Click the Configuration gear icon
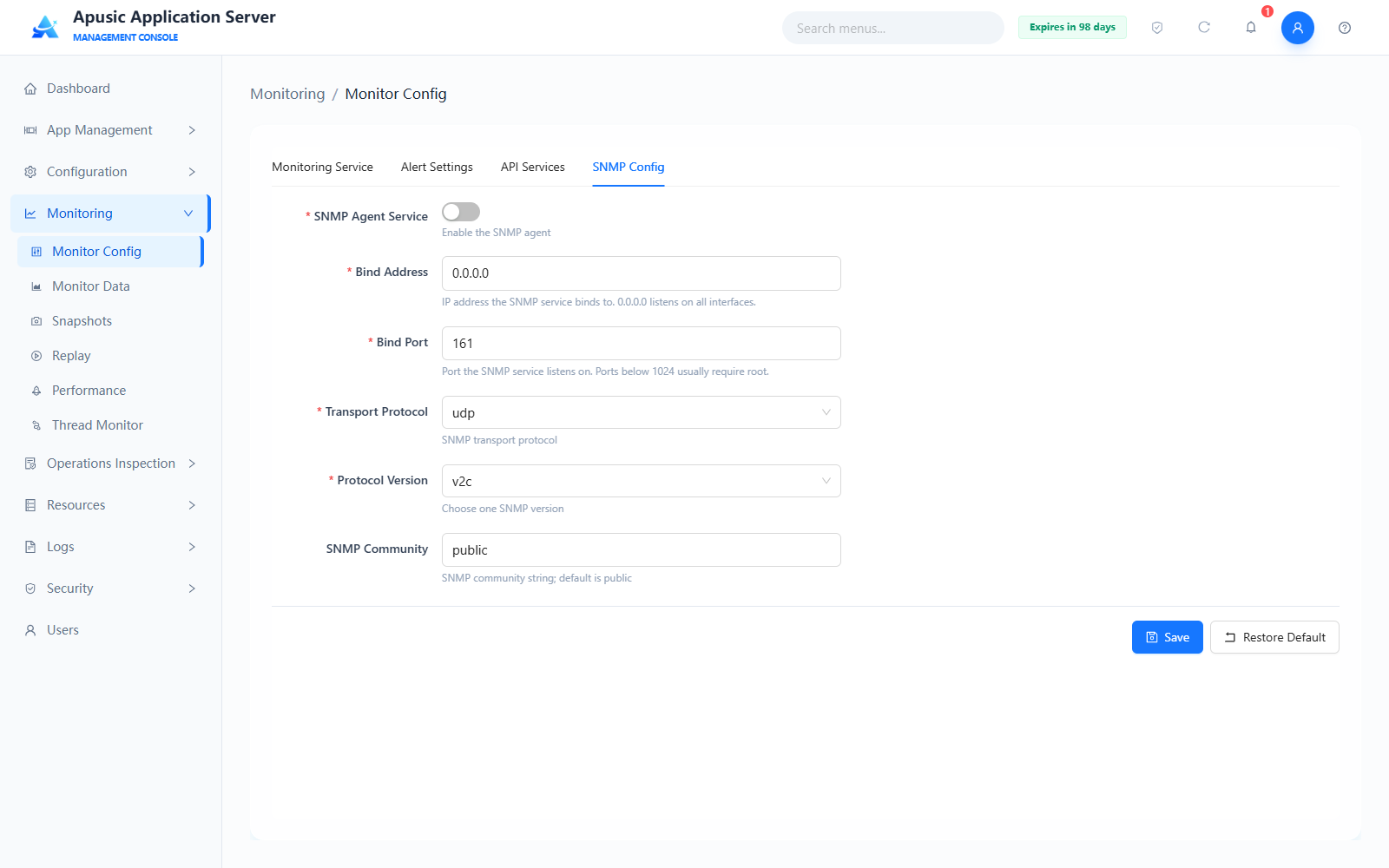 (30, 172)
